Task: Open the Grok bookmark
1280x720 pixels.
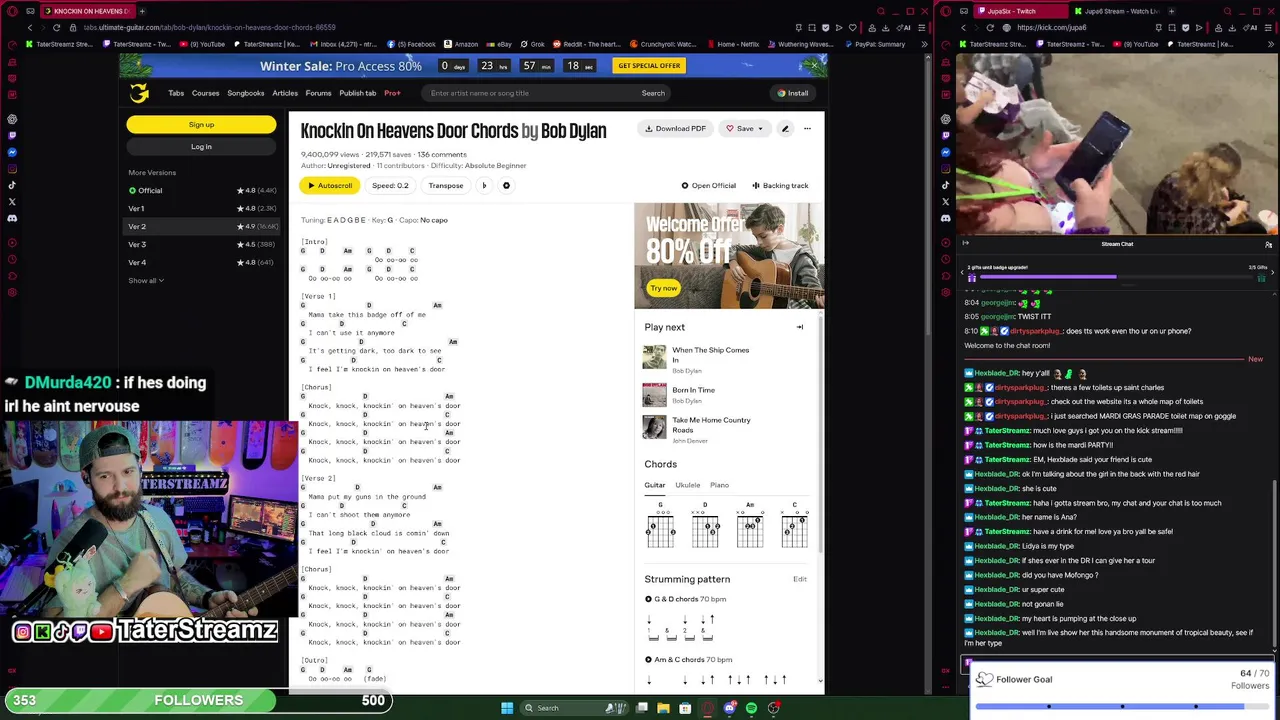Action: [532, 44]
